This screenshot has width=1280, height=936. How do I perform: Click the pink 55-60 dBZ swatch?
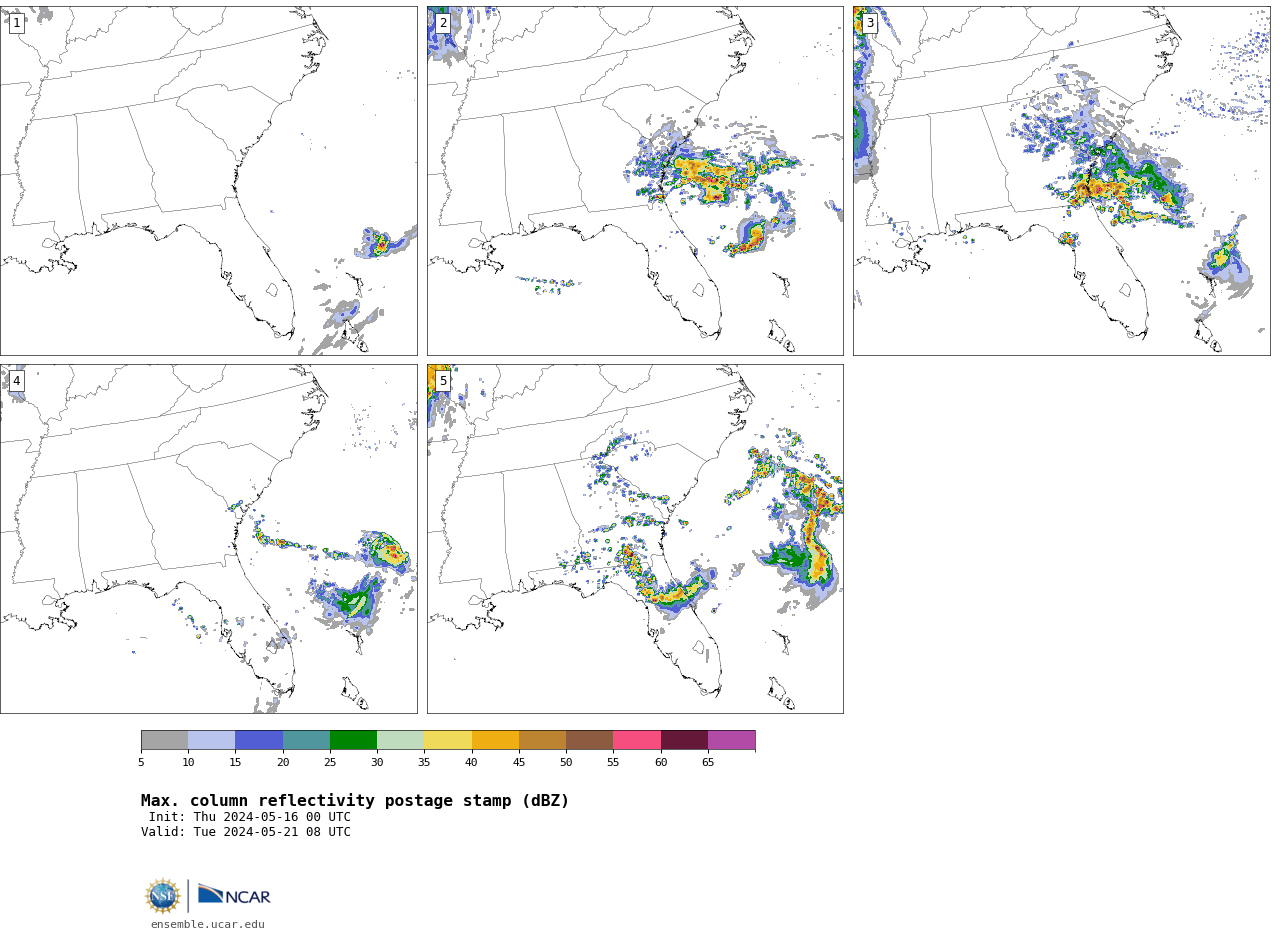(637, 740)
